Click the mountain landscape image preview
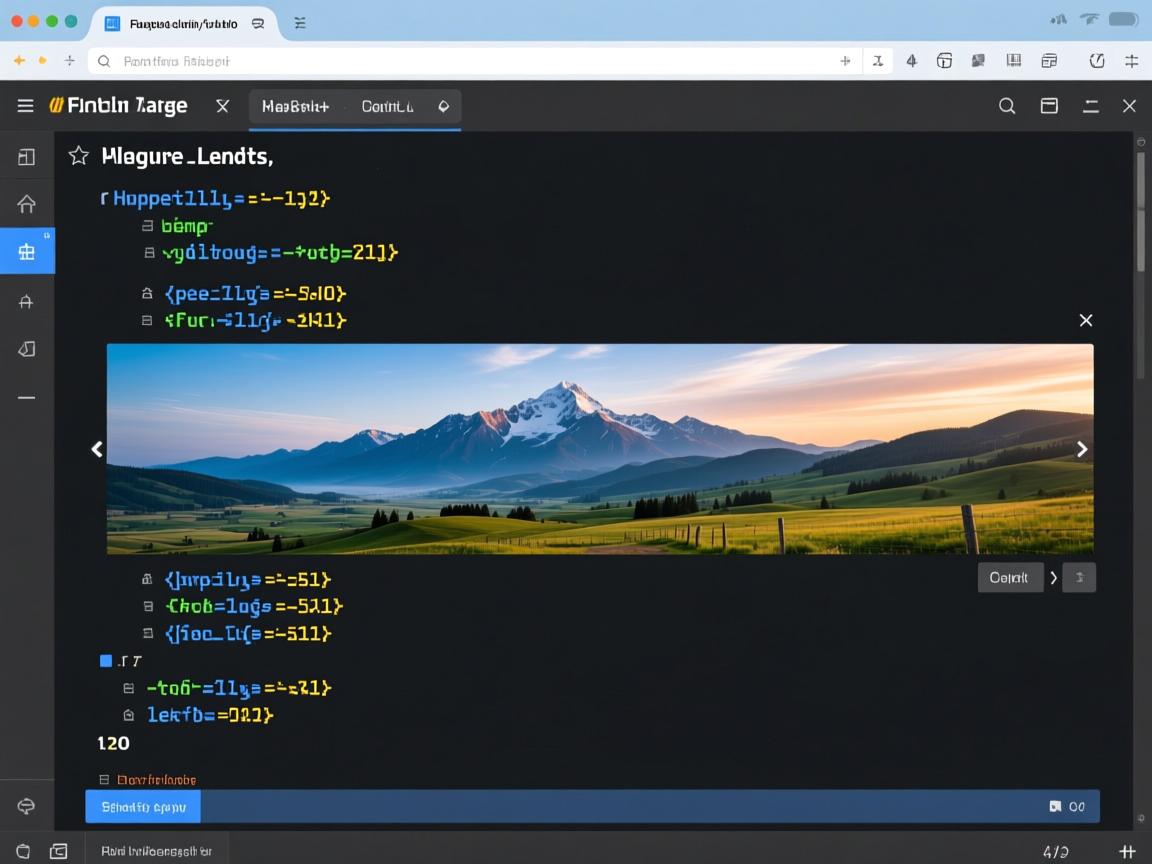This screenshot has height=864, width=1152. click(x=600, y=449)
